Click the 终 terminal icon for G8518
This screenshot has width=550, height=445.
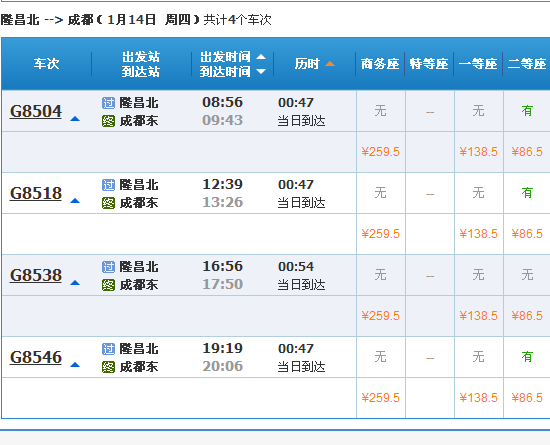pyautogui.click(x=108, y=203)
